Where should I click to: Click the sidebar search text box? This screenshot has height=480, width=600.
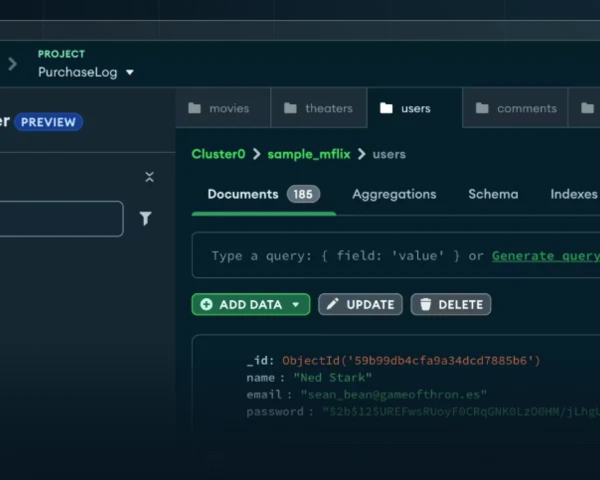[60, 218]
